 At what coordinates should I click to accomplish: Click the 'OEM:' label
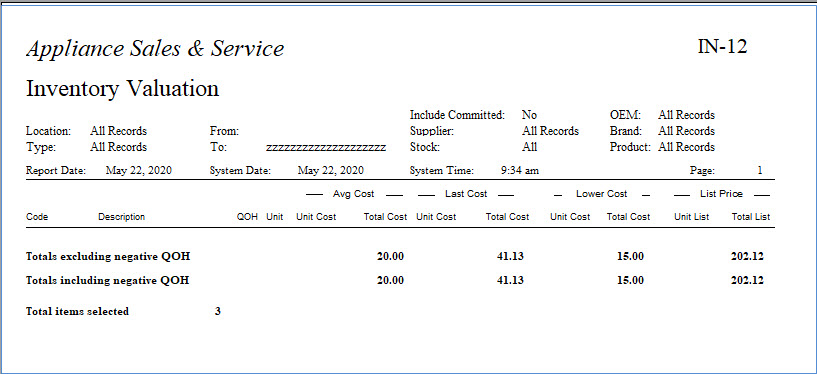(x=625, y=115)
